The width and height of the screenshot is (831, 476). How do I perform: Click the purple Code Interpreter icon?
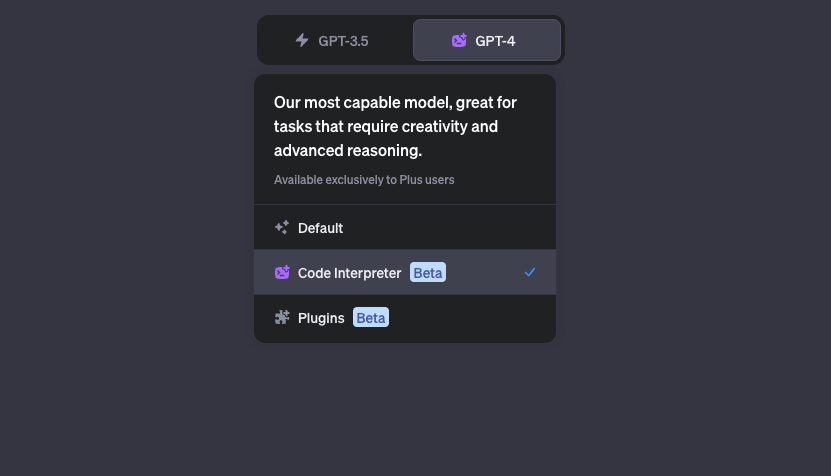[x=282, y=272]
